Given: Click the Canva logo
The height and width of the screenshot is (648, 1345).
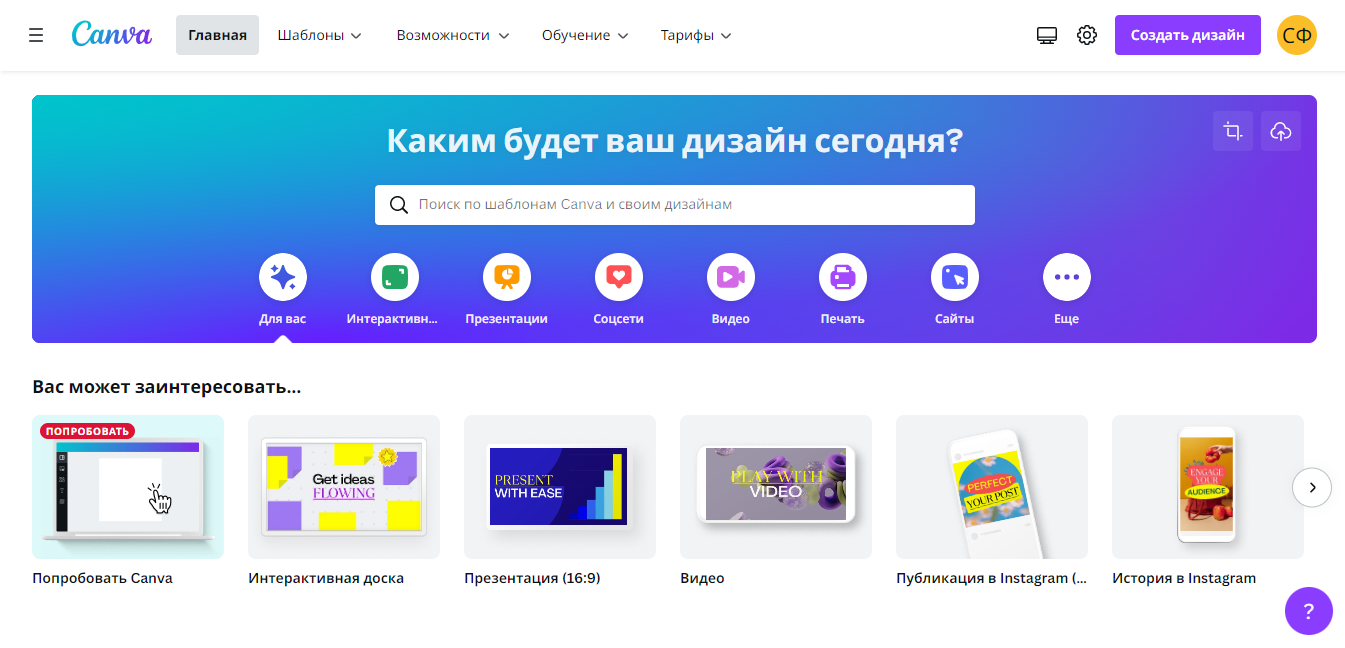Looking at the screenshot, I should [112, 35].
